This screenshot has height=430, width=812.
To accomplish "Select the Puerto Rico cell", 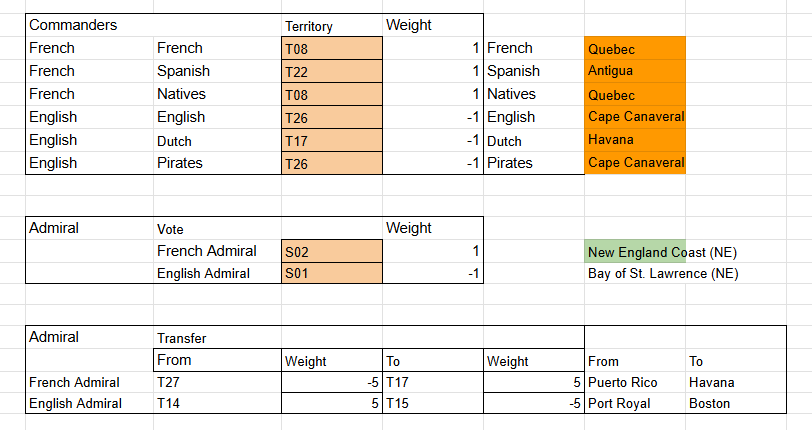I will tap(635, 382).
